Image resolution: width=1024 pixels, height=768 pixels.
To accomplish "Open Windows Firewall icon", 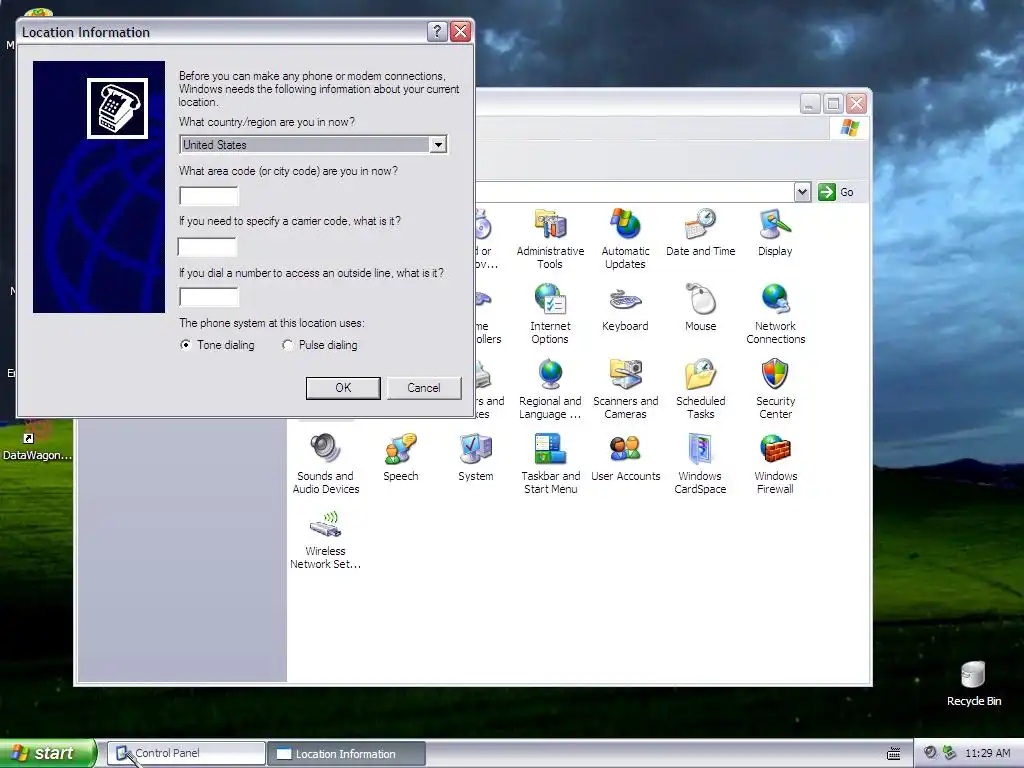I will coord(775,464).
